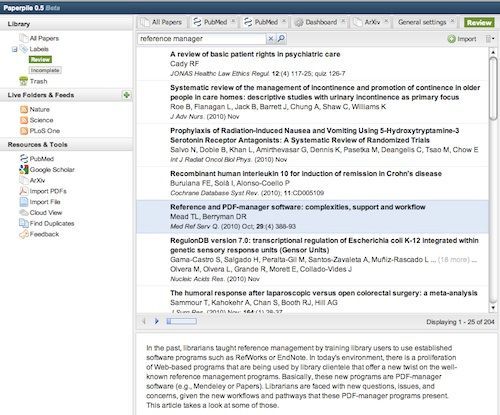The width and height of the screenshot is (500, 415).
Task: Click the Import File icon
Action: pos(24,202)
